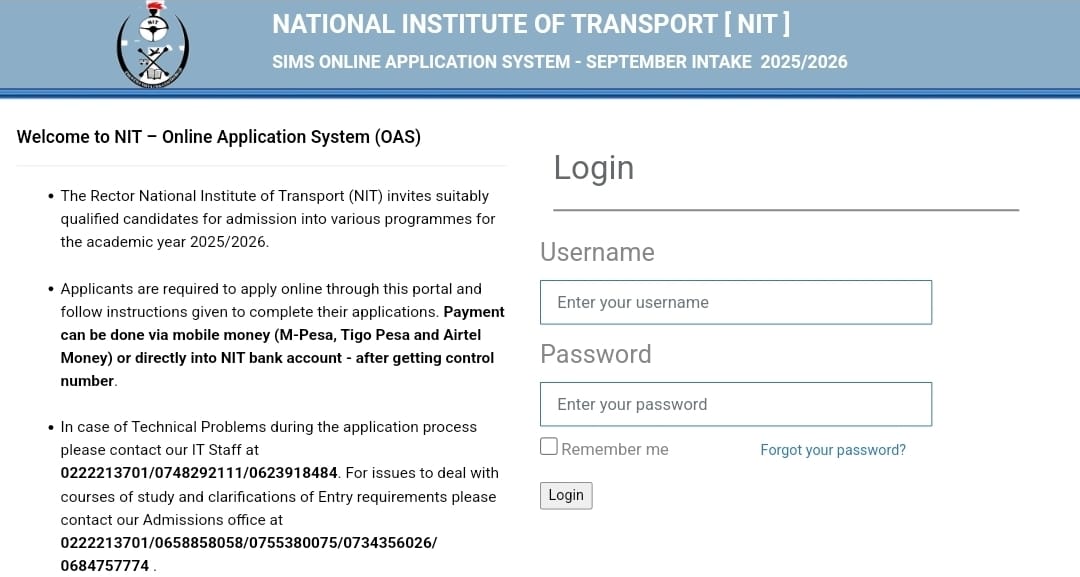The image size is (1080, 577).
Task: Click the SIMS Online Application System subtitle
Action: tap(559, 62)
